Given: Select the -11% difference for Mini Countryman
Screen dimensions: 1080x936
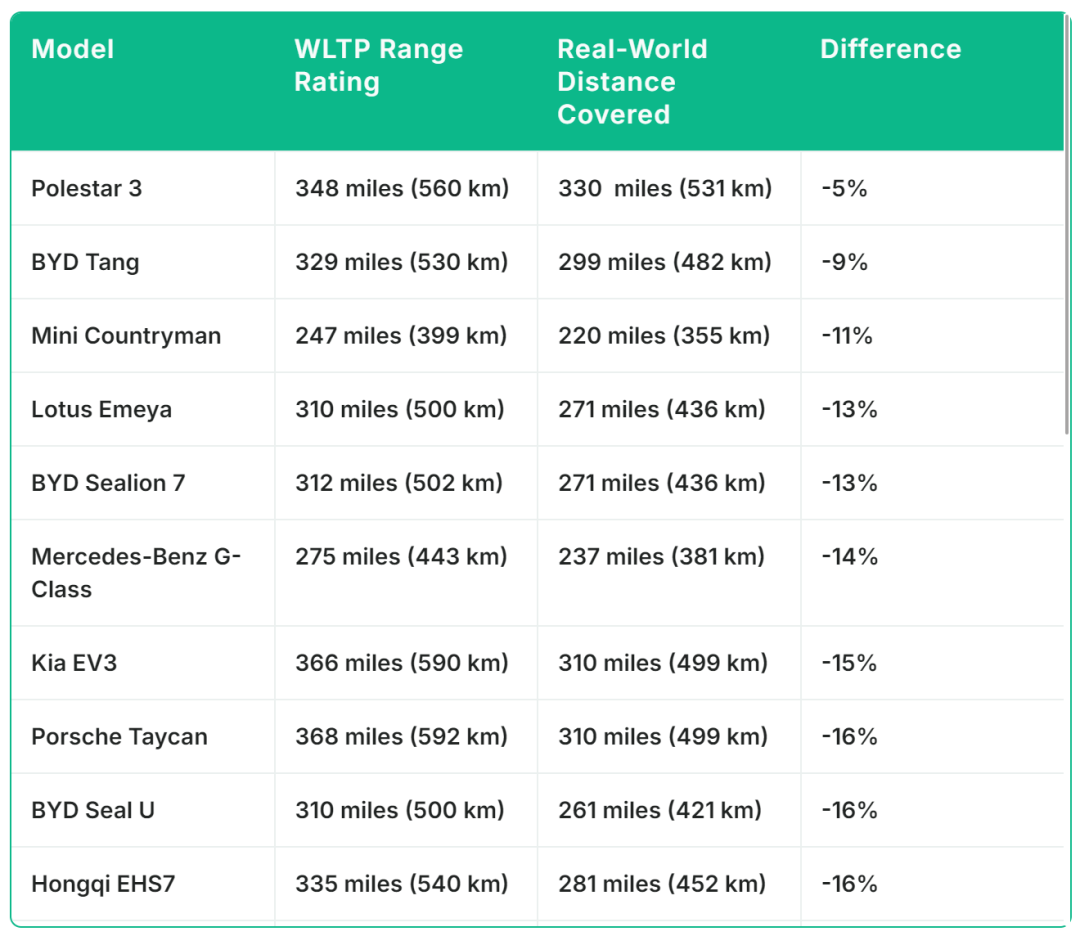Looking at the screenshot, I should 847,336.
